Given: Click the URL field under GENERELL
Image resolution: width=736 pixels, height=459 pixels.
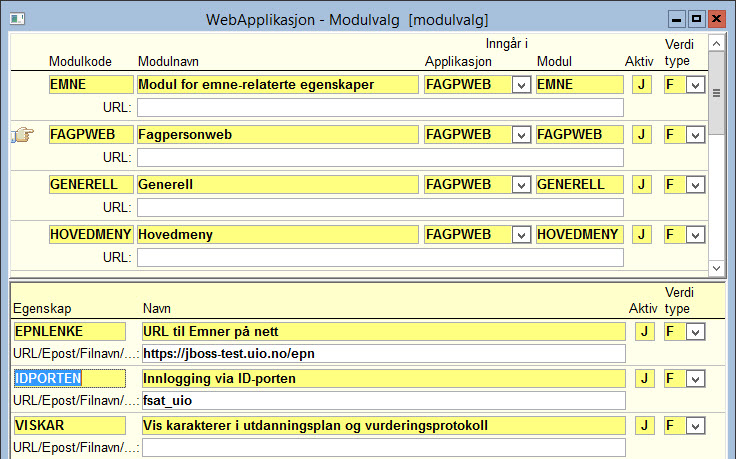Looking at the screenshot, I should (x=380, y=207).
